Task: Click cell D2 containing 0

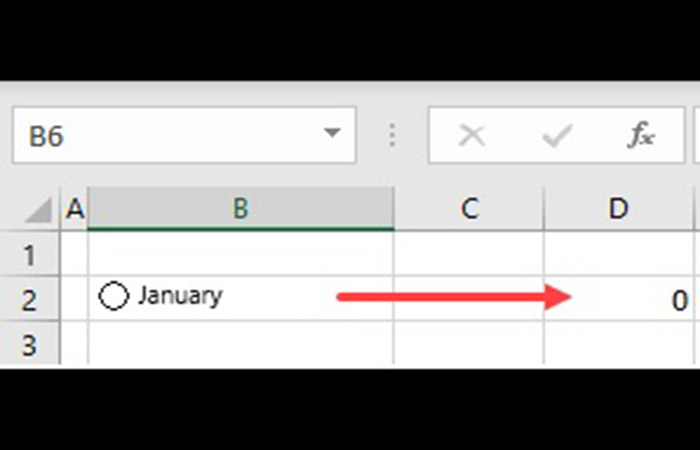Action: [x=620, y=298]
